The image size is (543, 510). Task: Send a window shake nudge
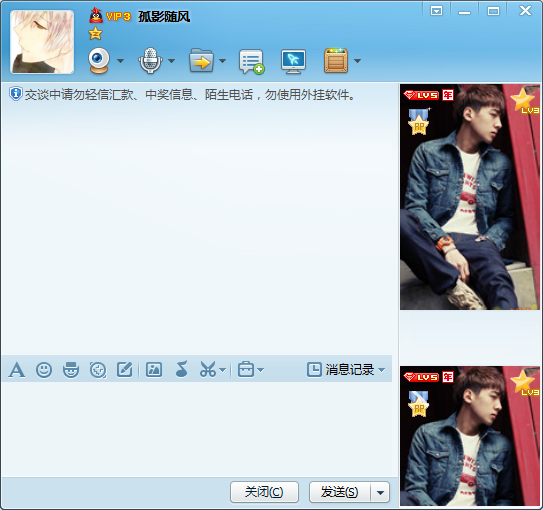(x=98, y=370)
